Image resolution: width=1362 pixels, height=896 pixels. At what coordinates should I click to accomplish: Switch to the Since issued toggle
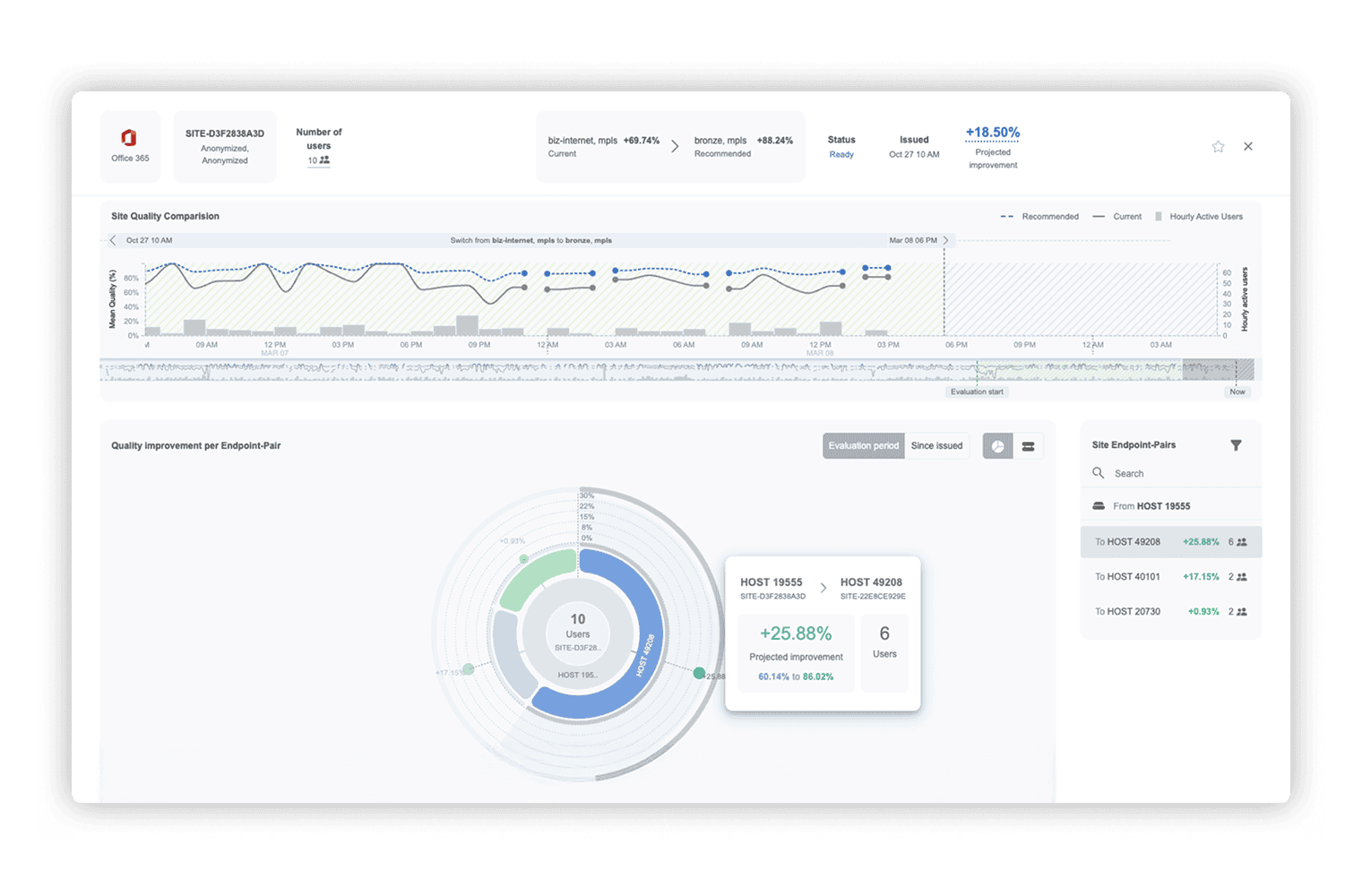[x=936, y=445]
